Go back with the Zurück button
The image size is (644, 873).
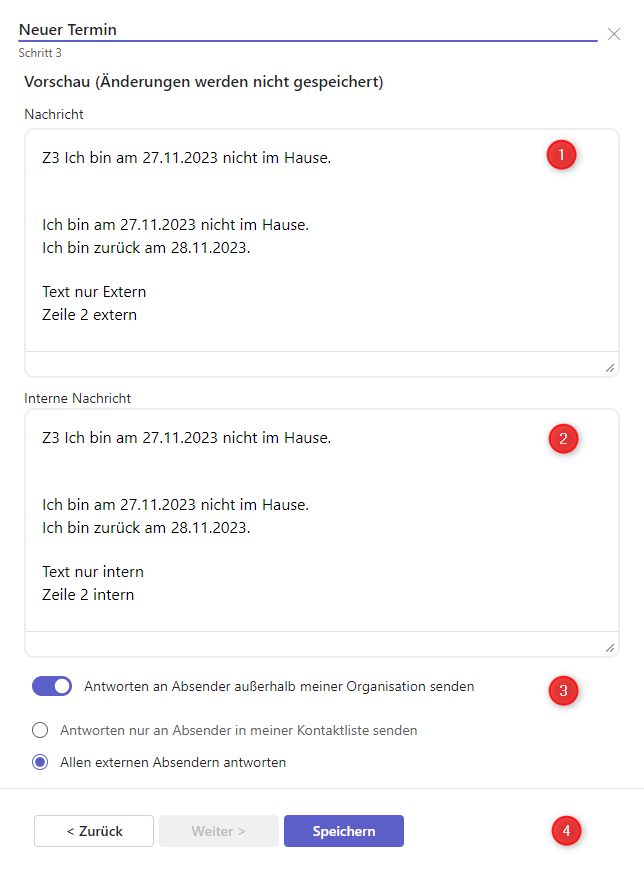coord(94,831)
